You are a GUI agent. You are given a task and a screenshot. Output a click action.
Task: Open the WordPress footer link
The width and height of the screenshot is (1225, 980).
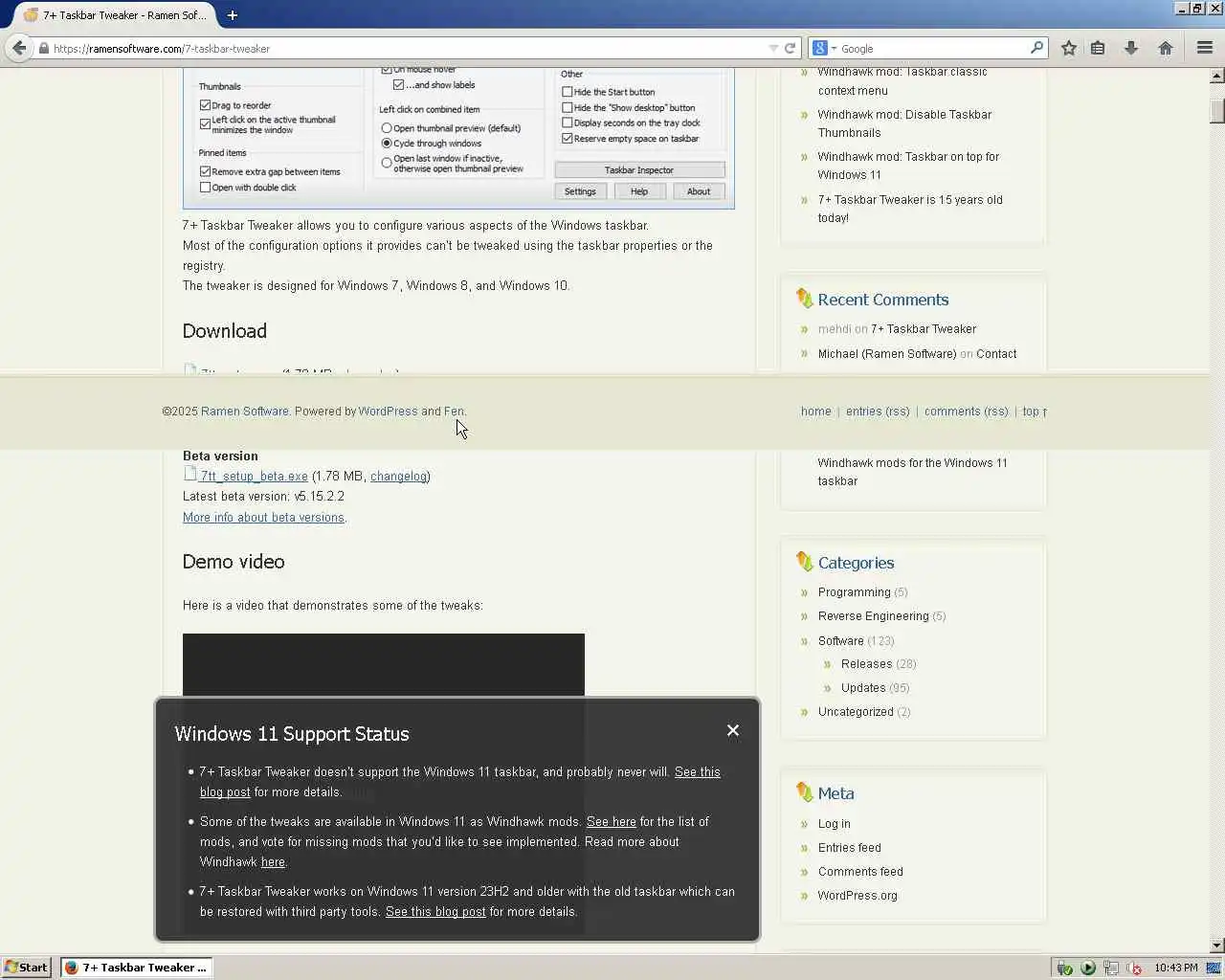388,411
